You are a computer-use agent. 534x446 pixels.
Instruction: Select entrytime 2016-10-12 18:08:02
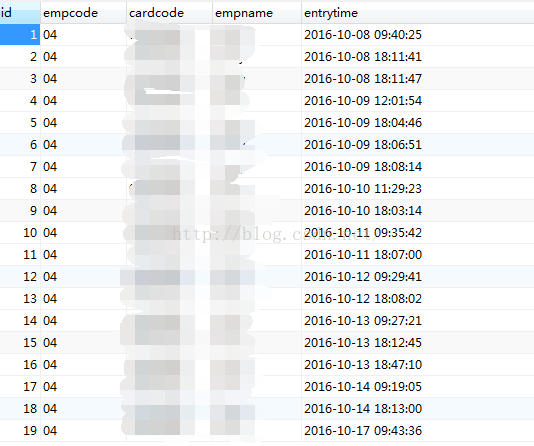363,299
